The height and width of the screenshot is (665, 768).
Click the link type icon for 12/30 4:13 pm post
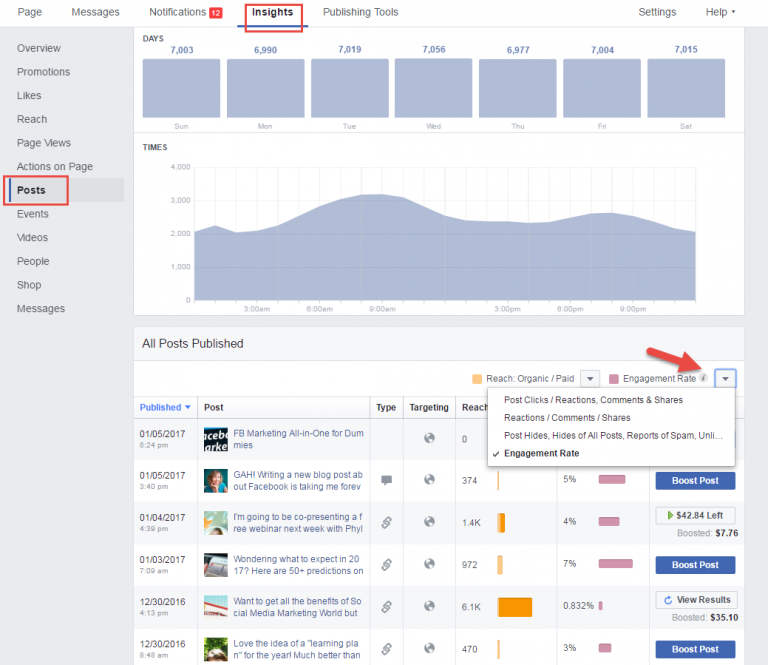click(386, 607)
